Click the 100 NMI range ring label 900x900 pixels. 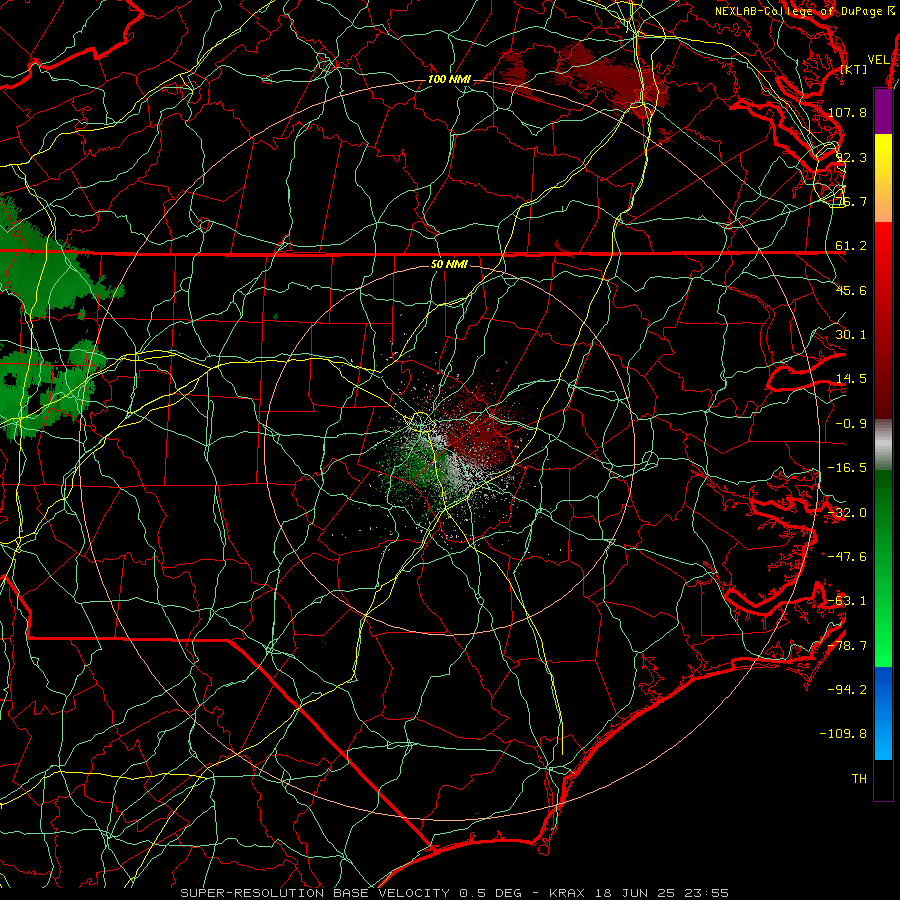coord(449,79)
